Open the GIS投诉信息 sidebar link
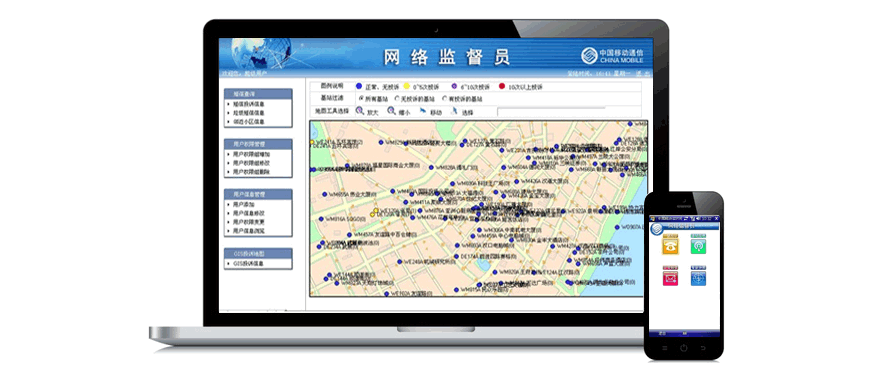 (248, 264)
